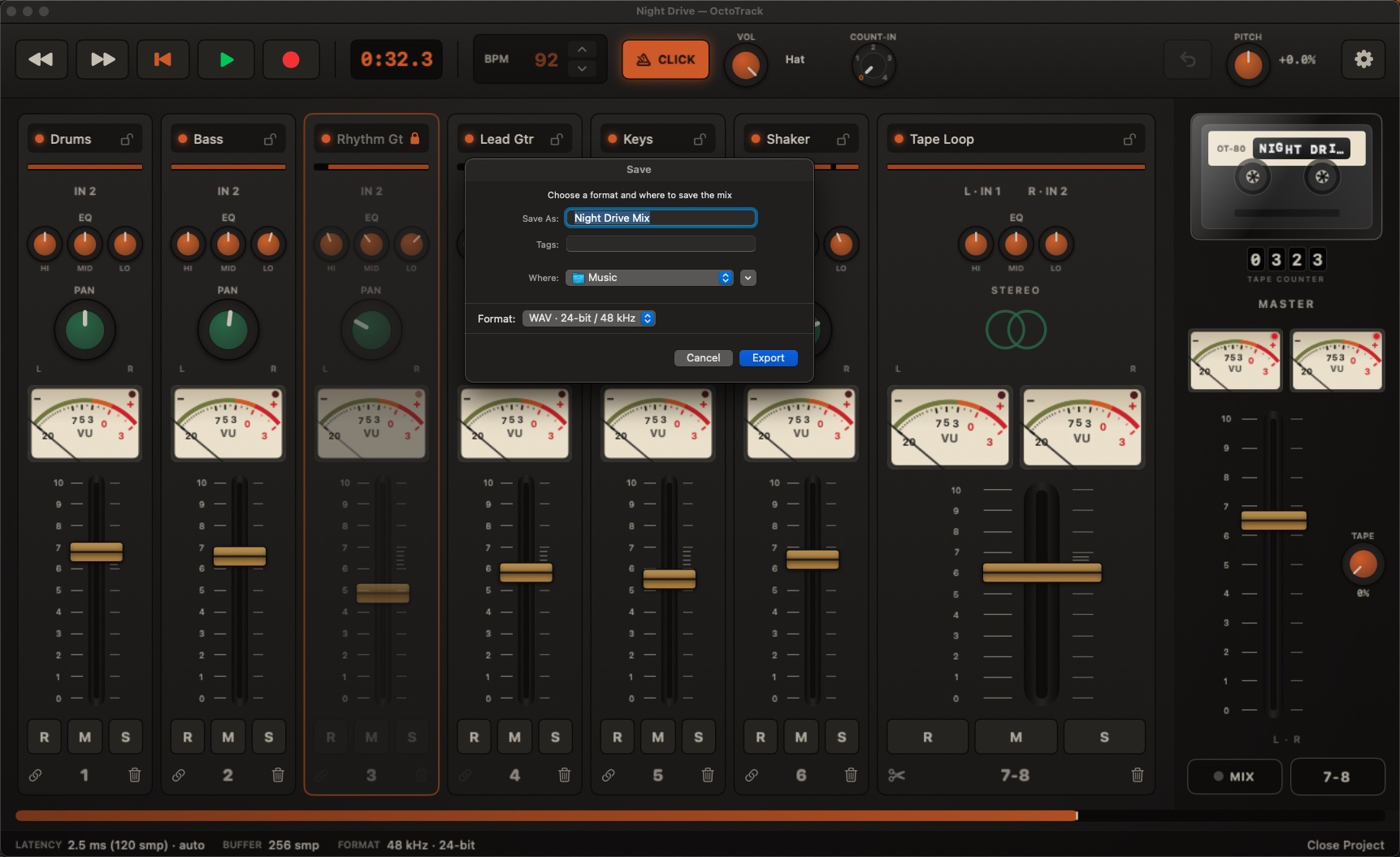
Task: Click the link icon under Shaker channel 6
Action: click(x=752, y=775)
